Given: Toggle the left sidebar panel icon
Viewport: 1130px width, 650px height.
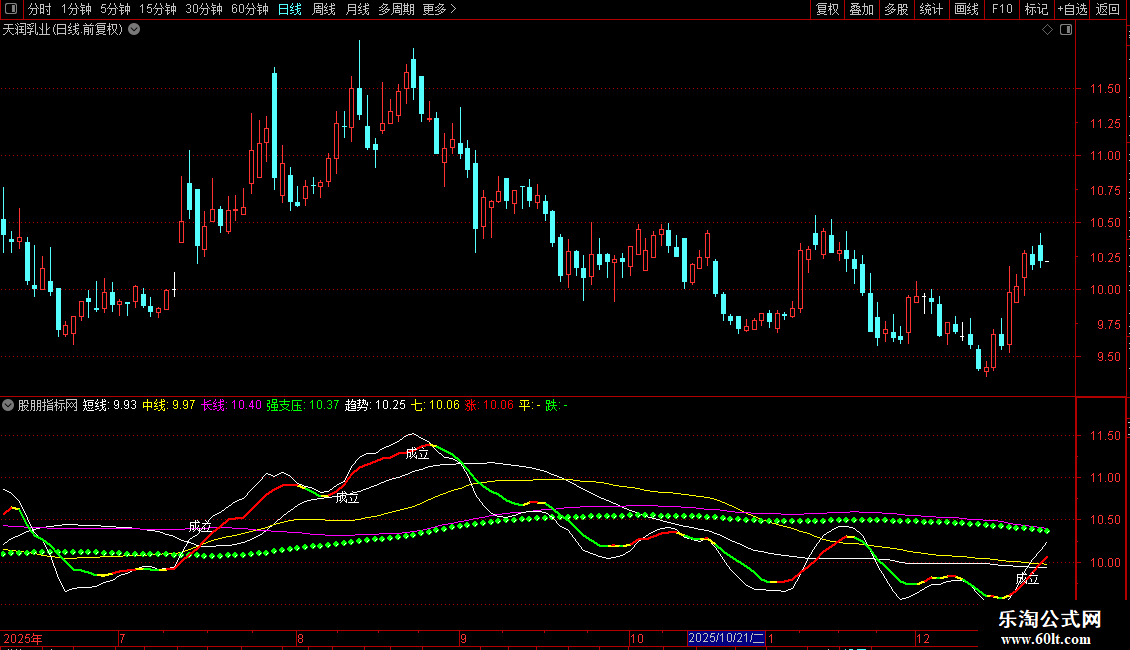Looking at the screenshot, I should coord(12,9).
